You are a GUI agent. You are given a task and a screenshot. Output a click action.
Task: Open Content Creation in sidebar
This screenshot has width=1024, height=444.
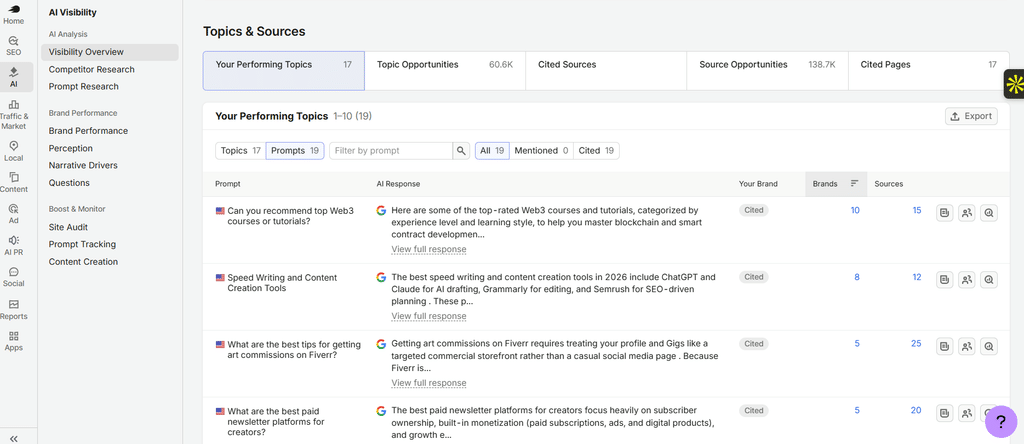point(83,262)
